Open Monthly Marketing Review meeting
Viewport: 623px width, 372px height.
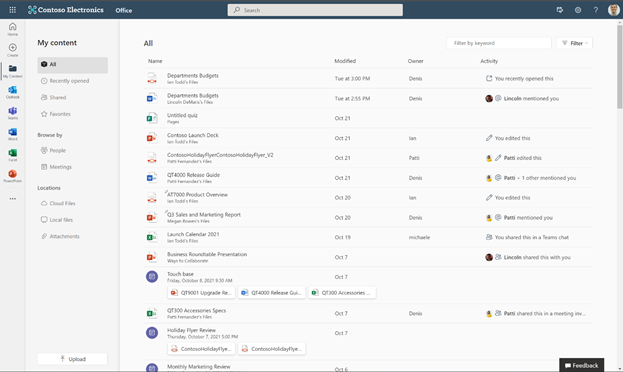point(199,367)
